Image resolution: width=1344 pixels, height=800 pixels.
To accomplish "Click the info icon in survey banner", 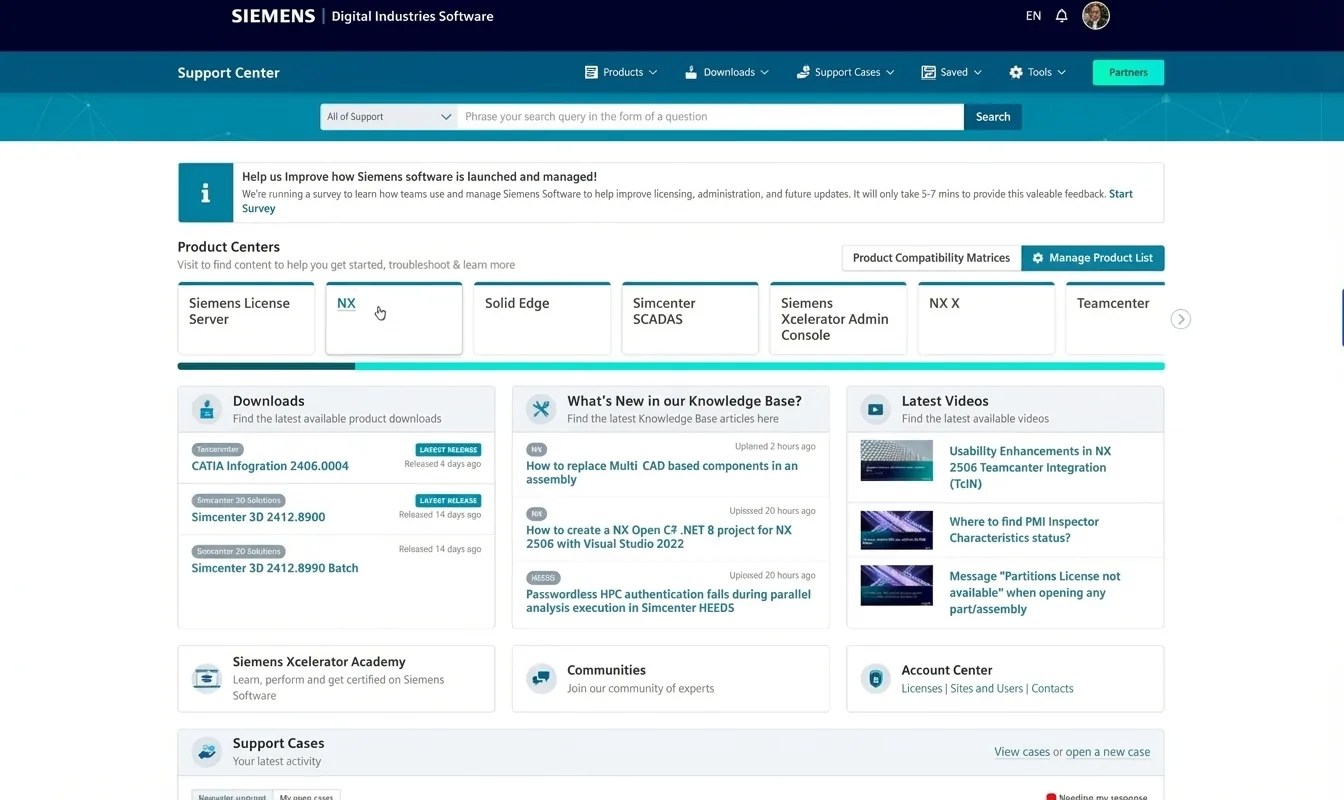I will point(205,193).
